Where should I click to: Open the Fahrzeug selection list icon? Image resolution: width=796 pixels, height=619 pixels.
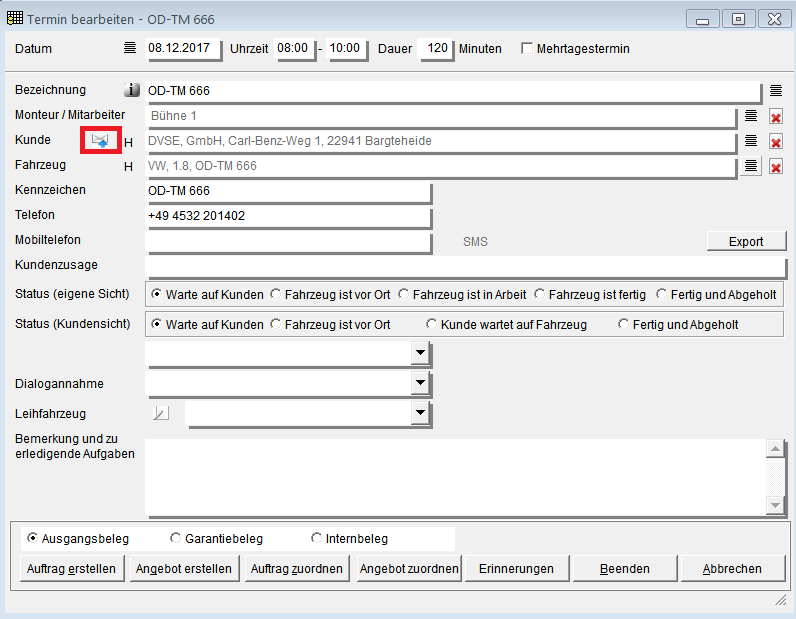click(751, 166)
